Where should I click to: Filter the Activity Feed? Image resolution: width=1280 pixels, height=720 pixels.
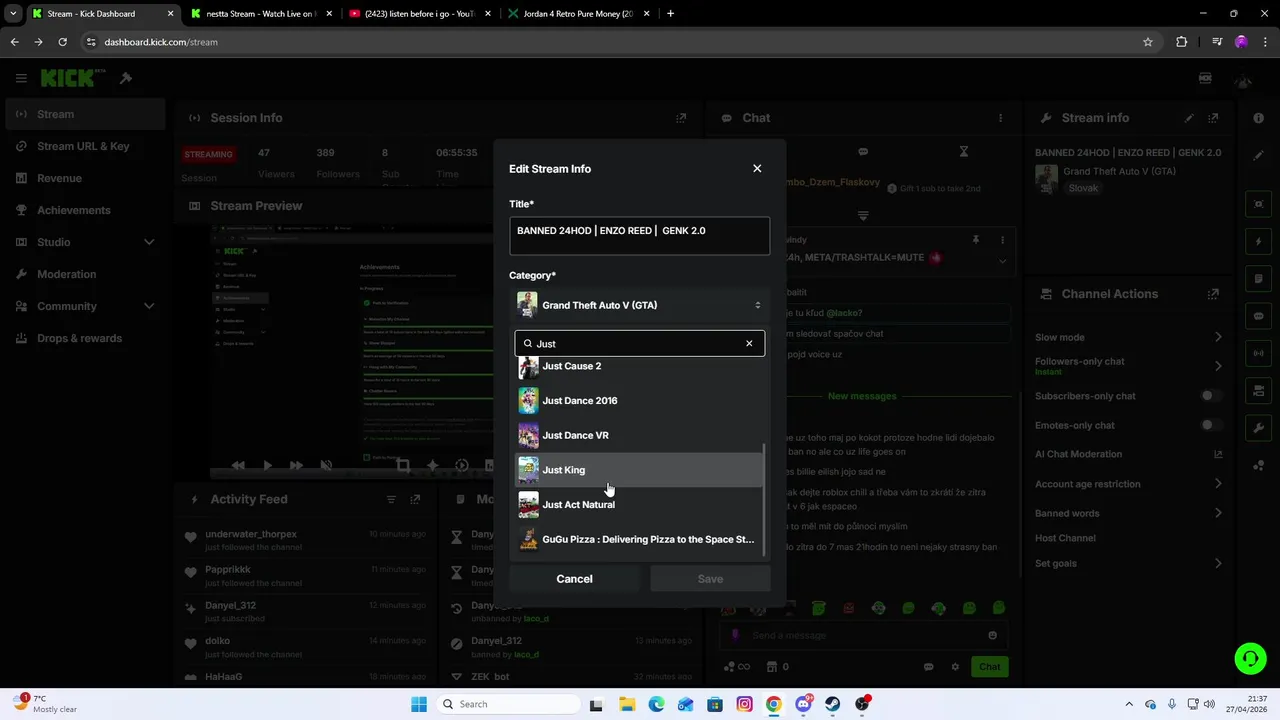[391, 499]
